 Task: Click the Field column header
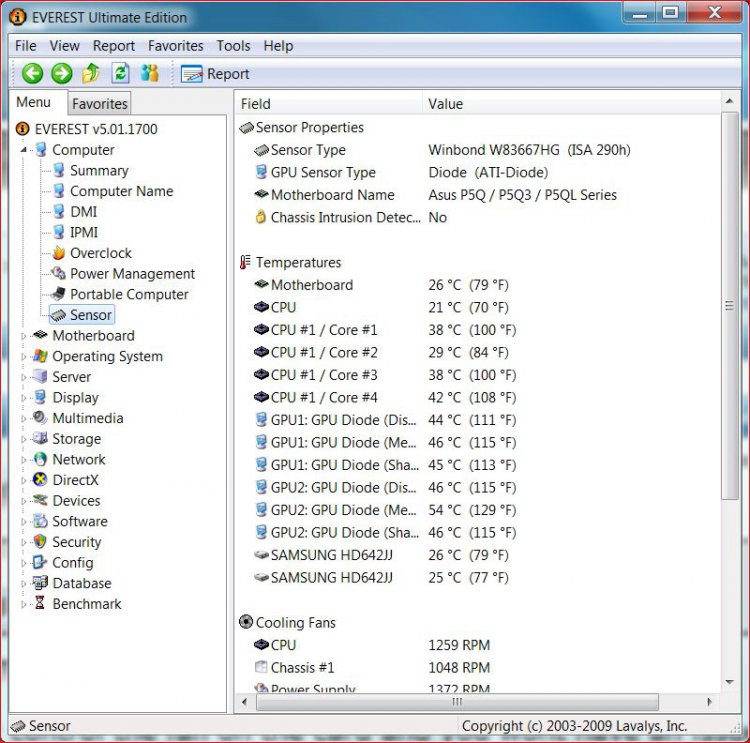[328, 104]
